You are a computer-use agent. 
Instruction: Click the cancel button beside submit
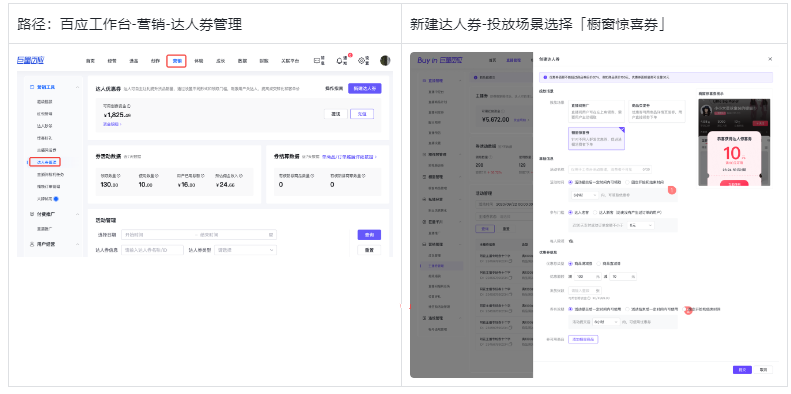[763, 370]
